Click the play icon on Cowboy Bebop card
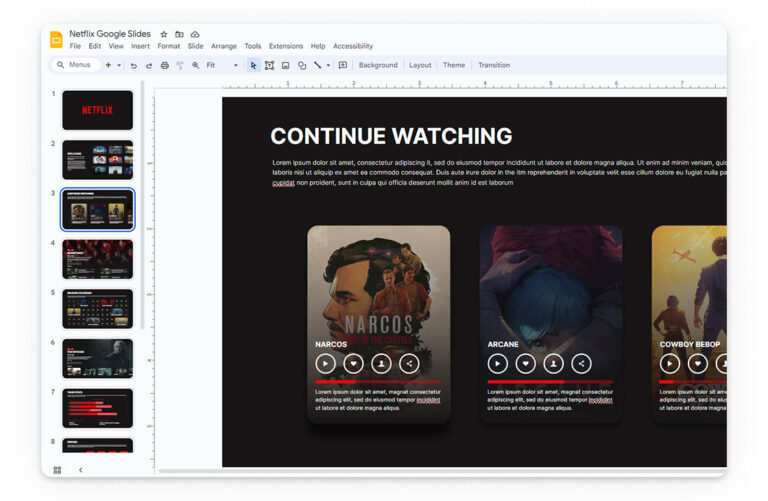Image resolution: width=768 pixels, height=501 pixels. click(x=670, y=363)
